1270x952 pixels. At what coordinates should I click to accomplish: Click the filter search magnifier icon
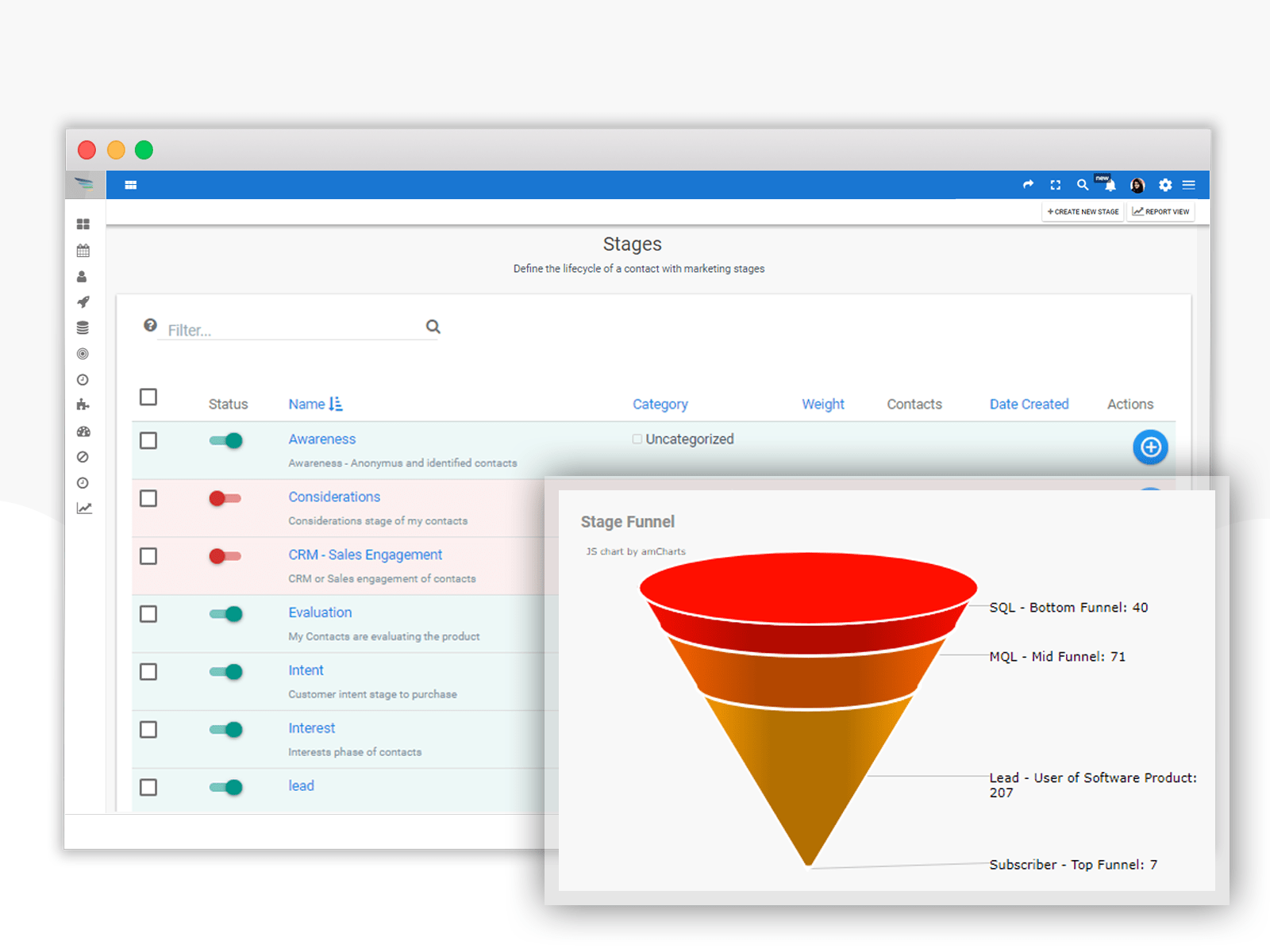pyautogui.click(x=433, y=326)
